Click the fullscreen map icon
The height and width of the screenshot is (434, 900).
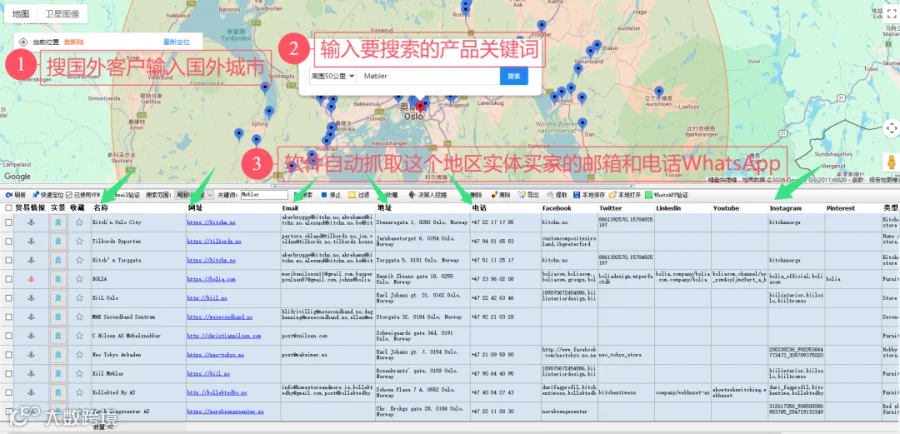coord(891,12)
